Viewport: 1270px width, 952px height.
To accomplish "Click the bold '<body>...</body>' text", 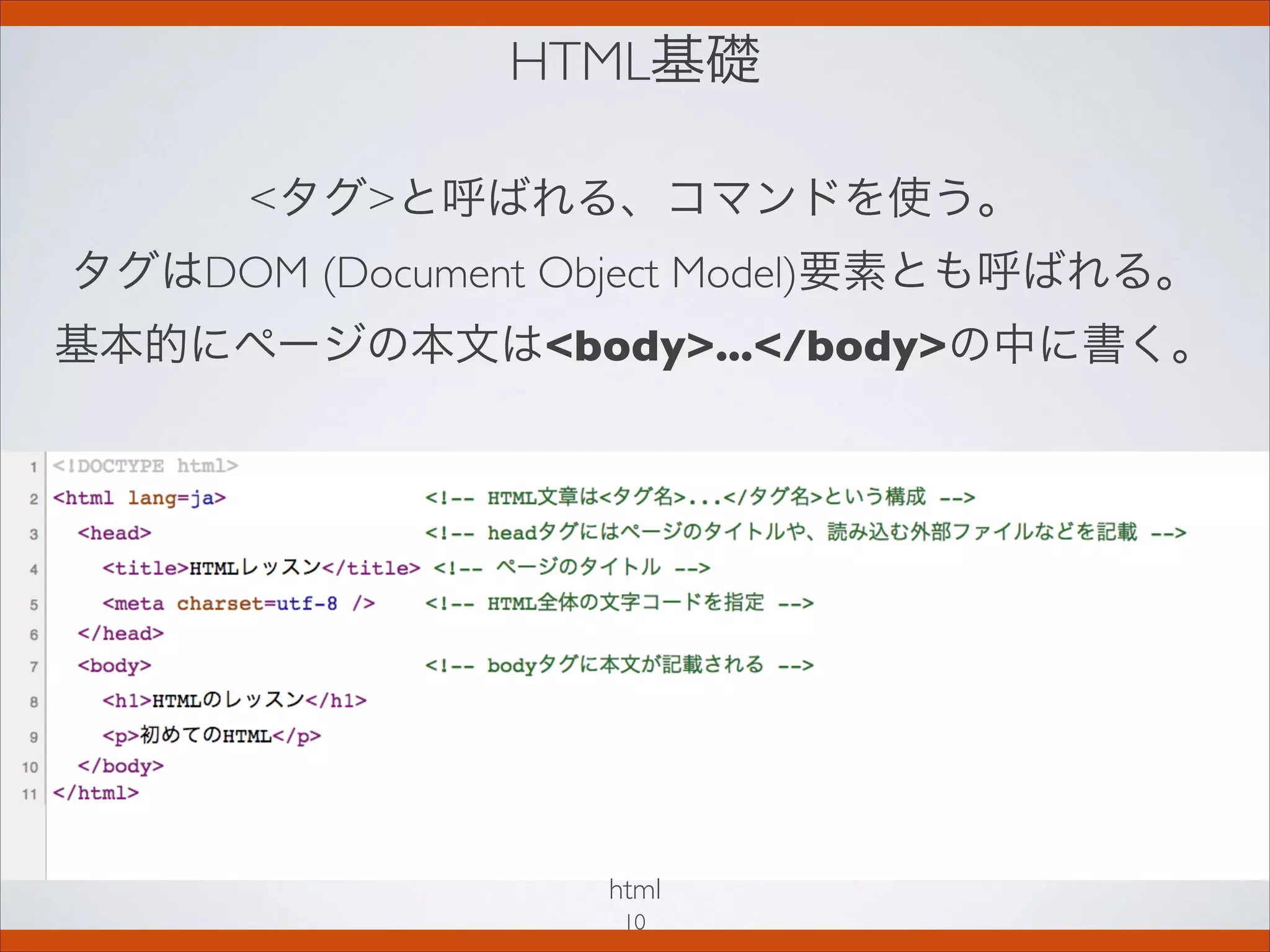I will pyautogui.click(x=745, y=346).
